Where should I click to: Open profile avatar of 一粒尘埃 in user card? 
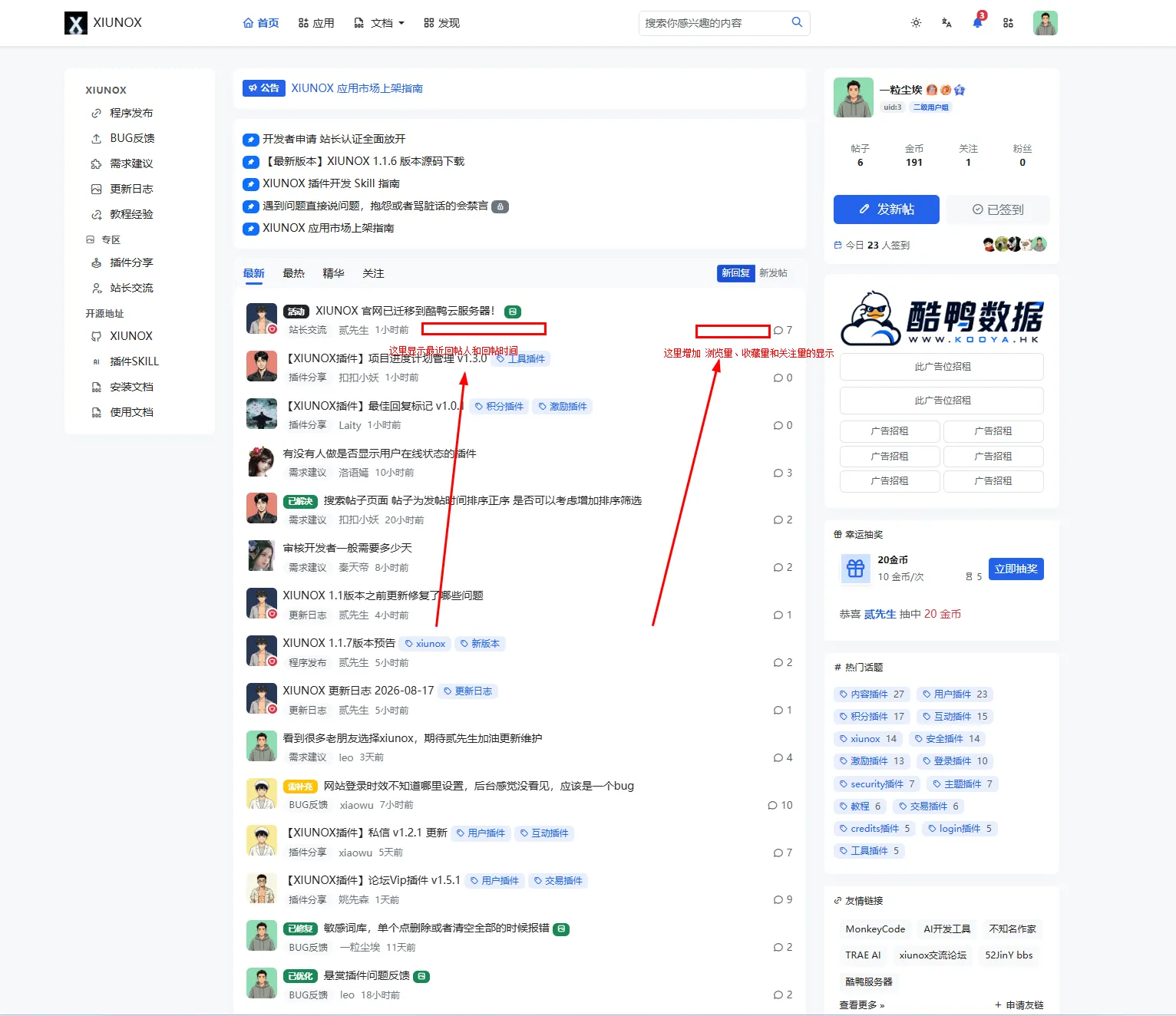(x=854, y=97)
